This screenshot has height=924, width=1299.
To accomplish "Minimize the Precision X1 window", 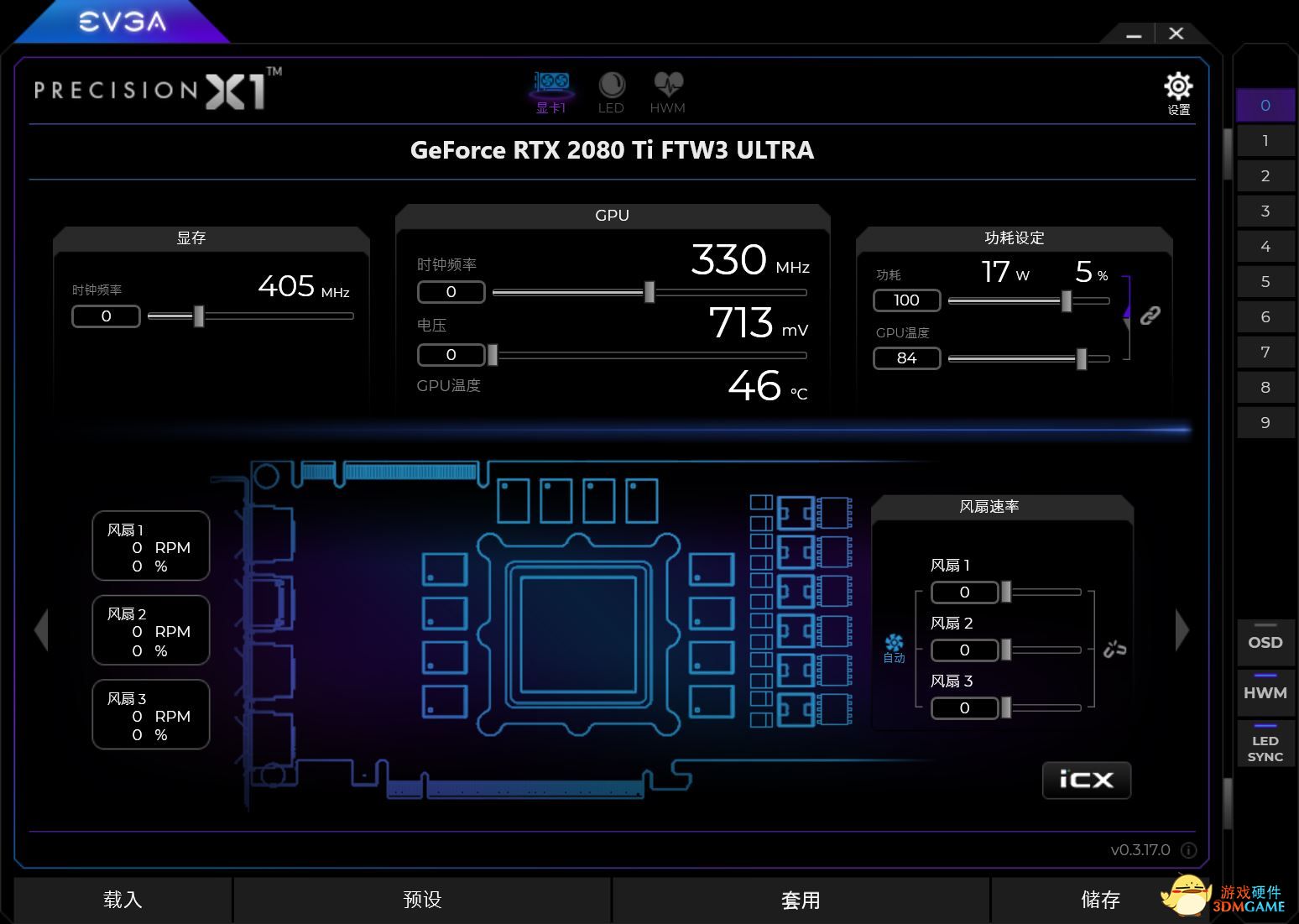I will (1134, 34).
